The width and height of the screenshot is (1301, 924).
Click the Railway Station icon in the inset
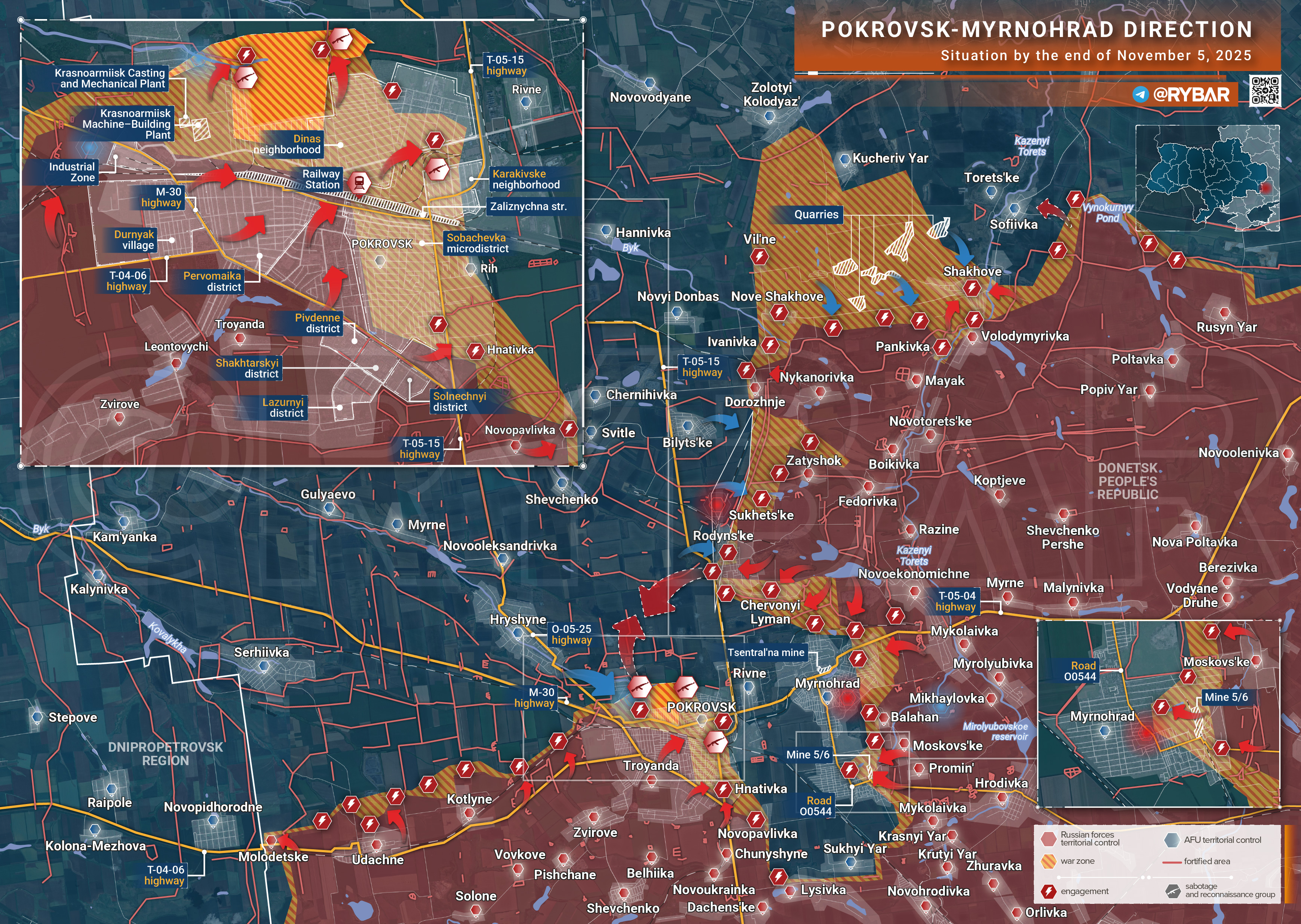pyautogui.click(x=359, y=183)
